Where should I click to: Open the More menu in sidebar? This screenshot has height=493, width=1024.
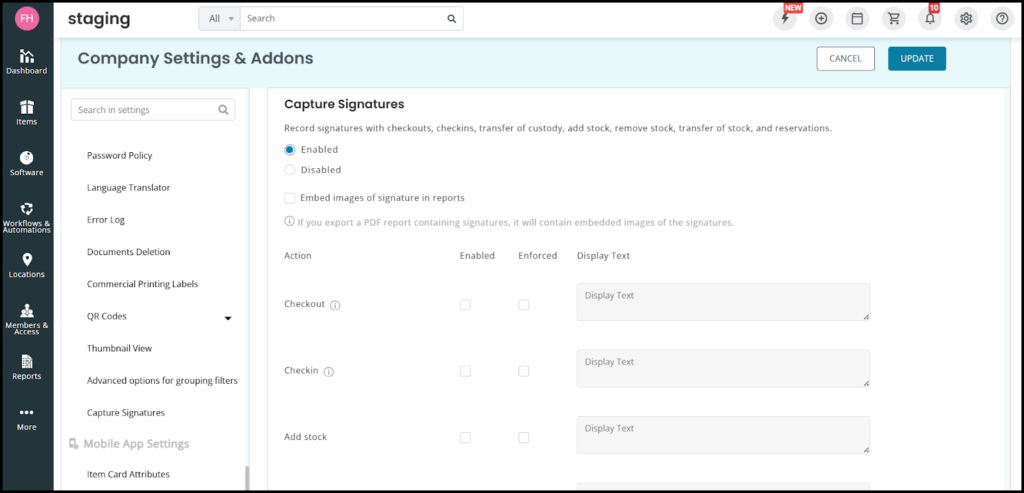tap(27, 417)
